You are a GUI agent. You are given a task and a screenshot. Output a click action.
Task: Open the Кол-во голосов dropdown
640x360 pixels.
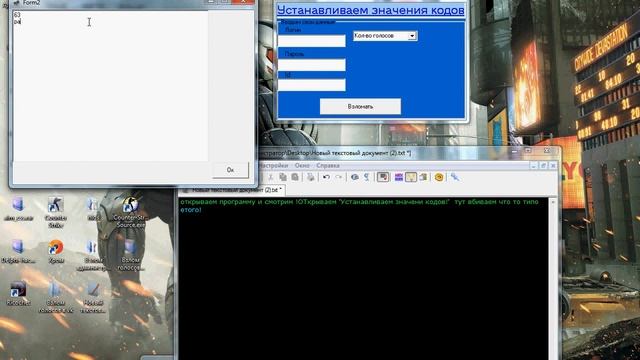385,36
